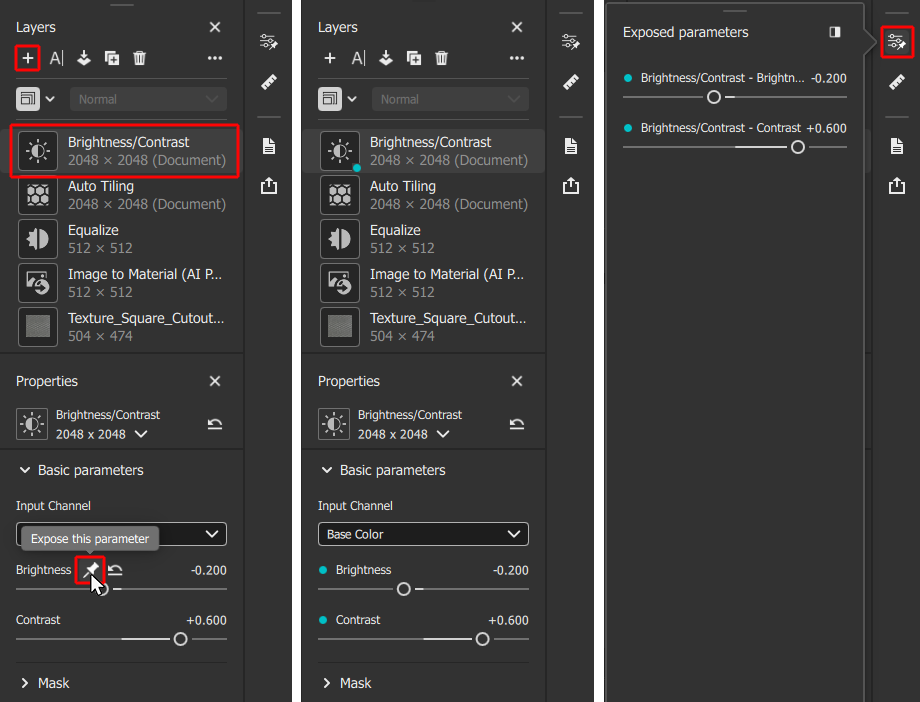Toggle teal dot beside Brightness in Properties

click(x=323, y=570)
